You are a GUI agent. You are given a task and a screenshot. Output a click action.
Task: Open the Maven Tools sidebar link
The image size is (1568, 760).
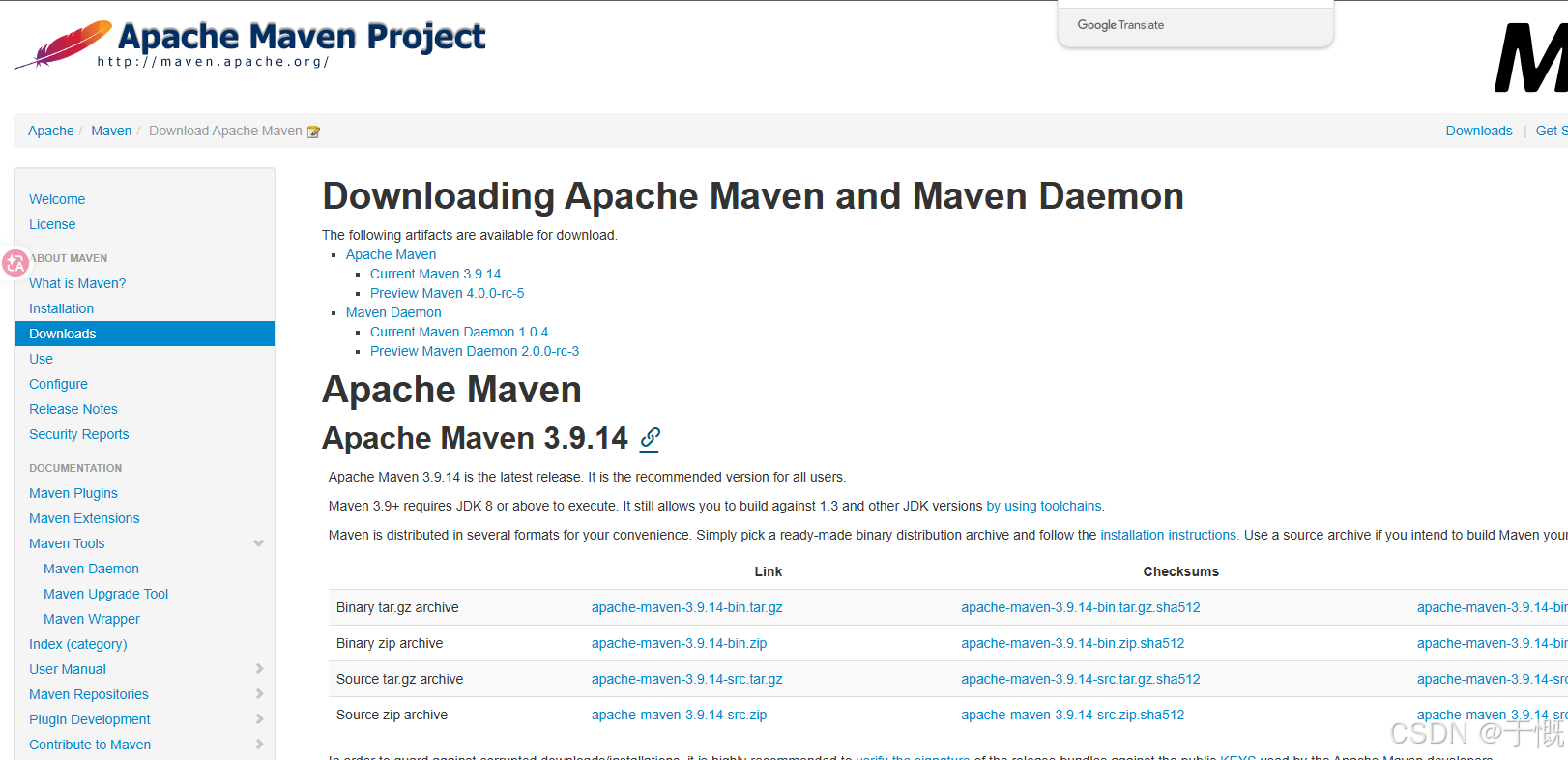67,543
